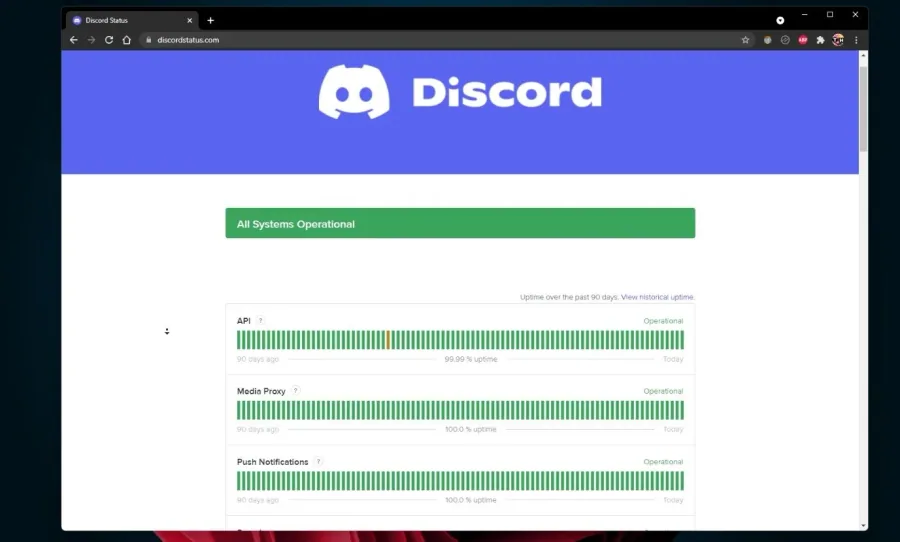Click the Media Proxy Operational status text
Screen dimensions: 900x542
663,391
